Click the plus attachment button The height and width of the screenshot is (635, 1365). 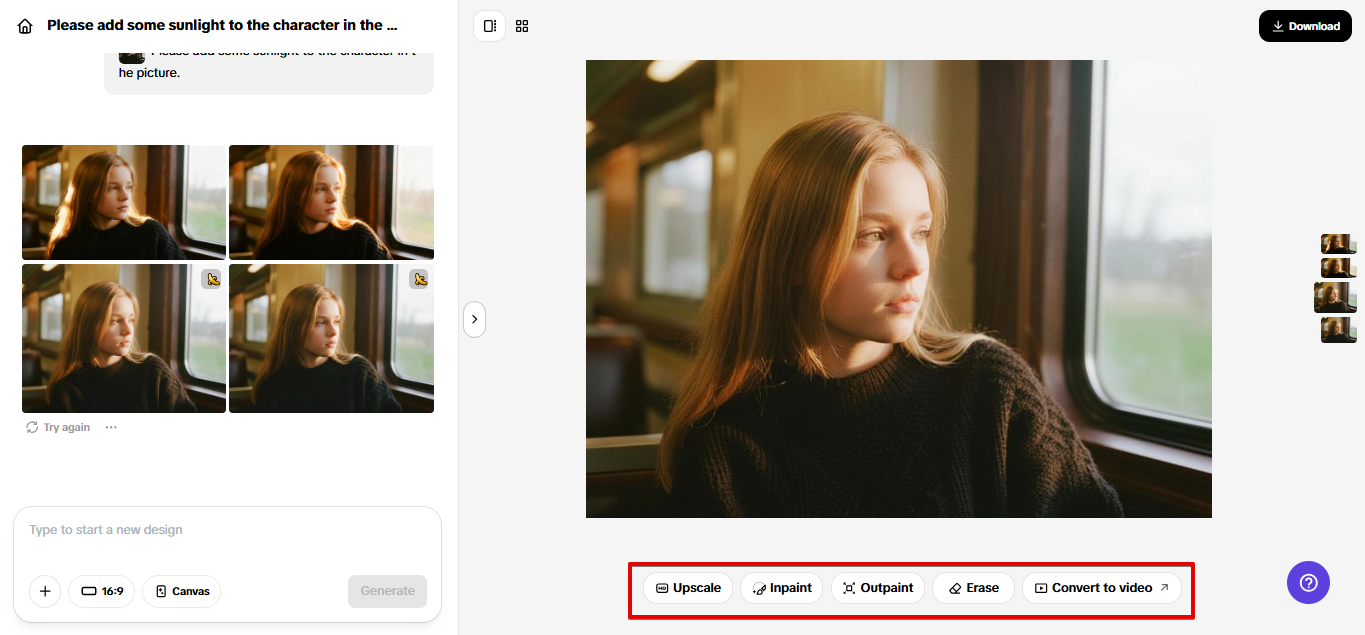[45, 591]
